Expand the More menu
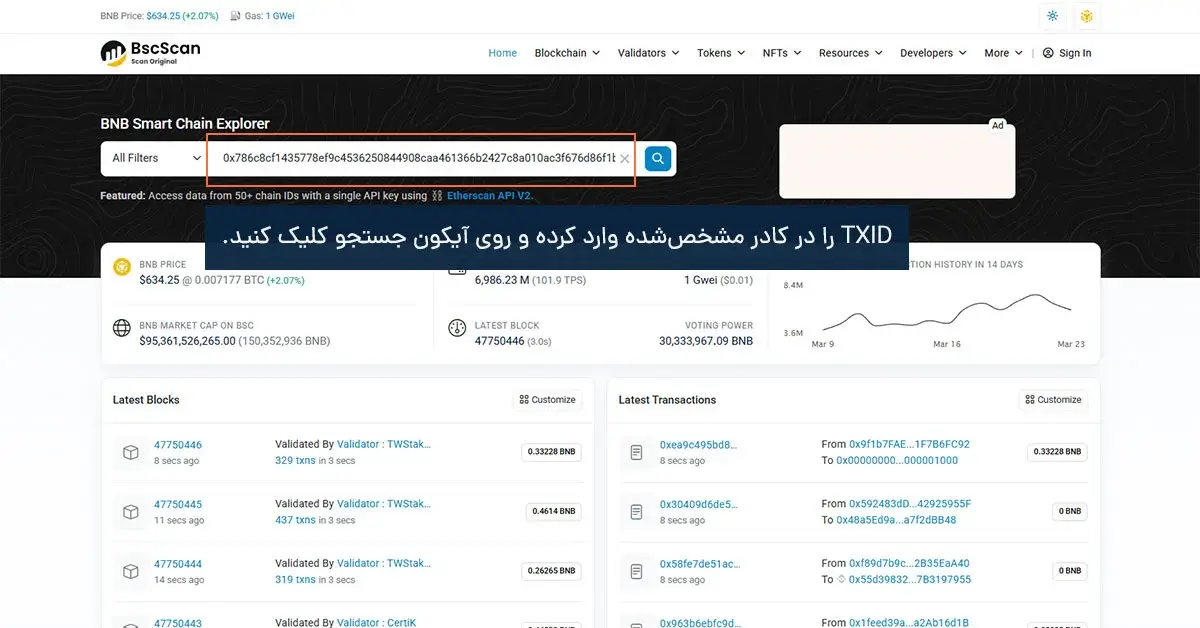Screen dimensions: 1200x628 tap(1003, 53)
